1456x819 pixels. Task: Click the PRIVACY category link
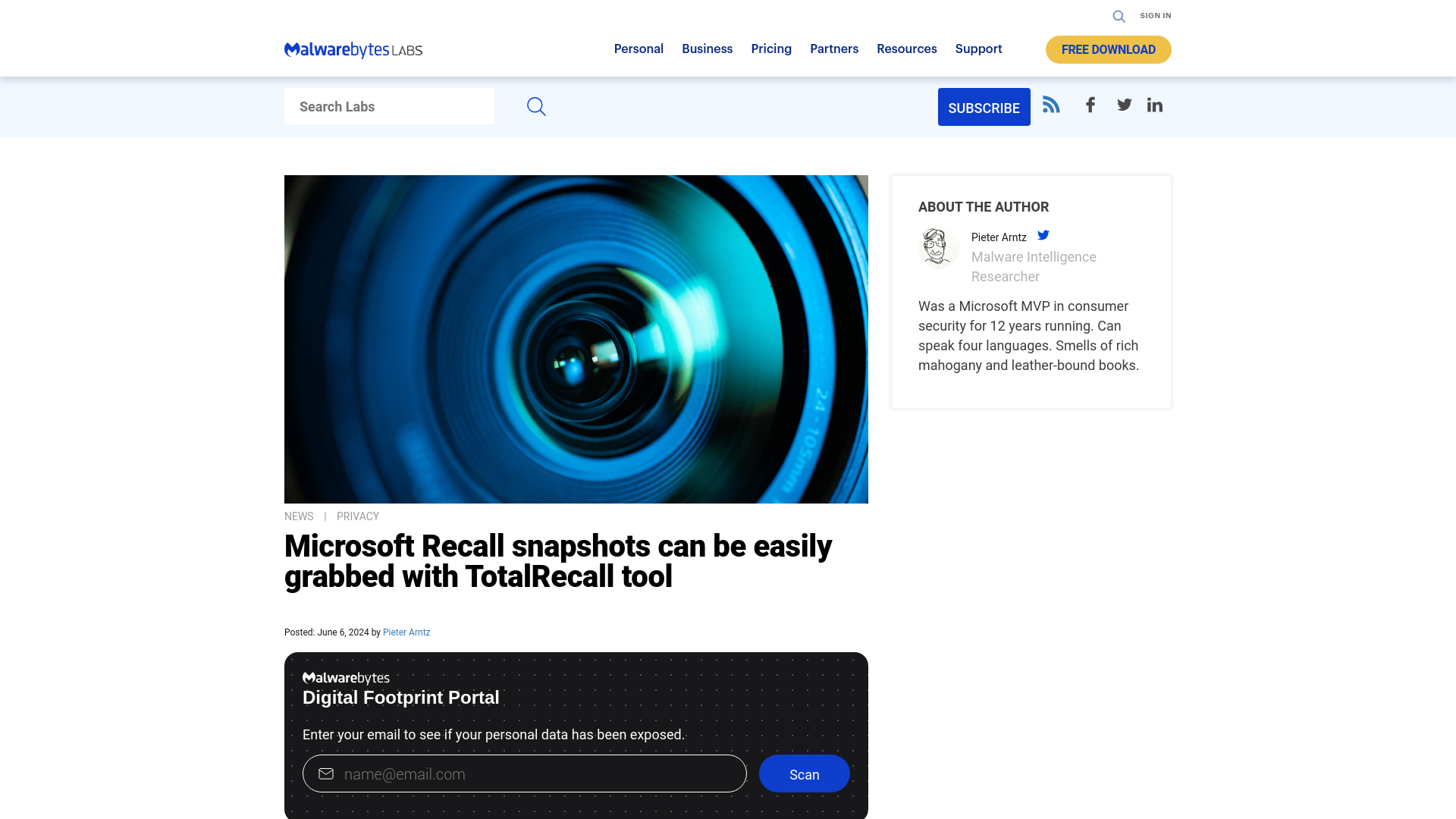[357, 516]
